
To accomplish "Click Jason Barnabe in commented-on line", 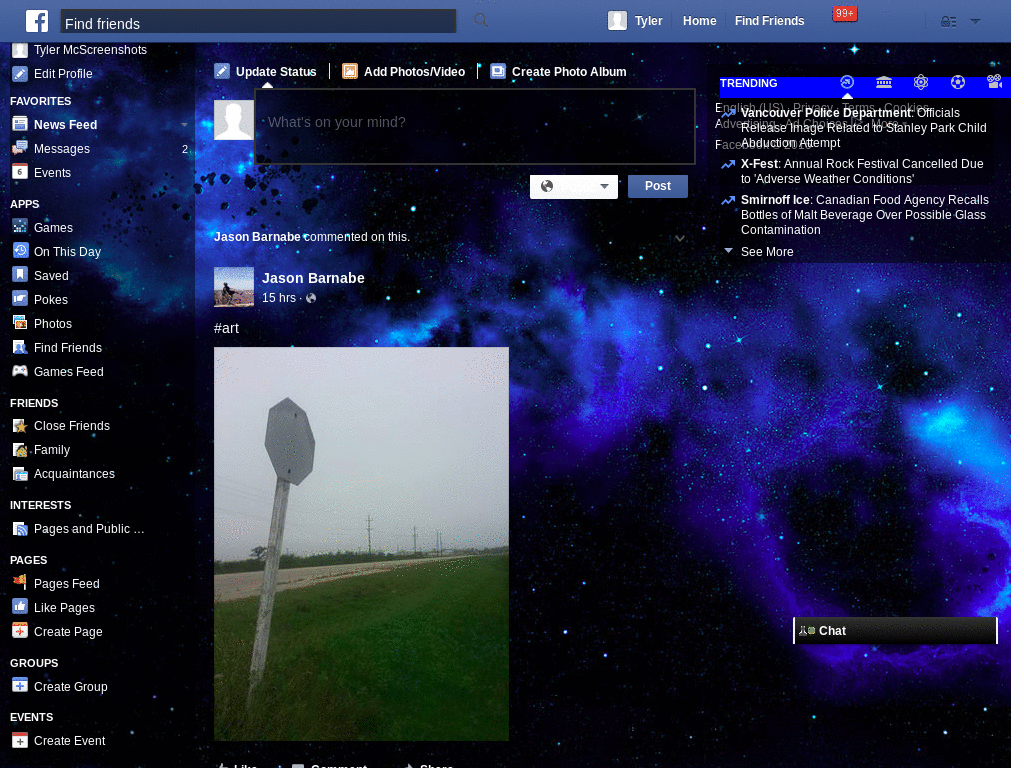I will tap(257, 237).
